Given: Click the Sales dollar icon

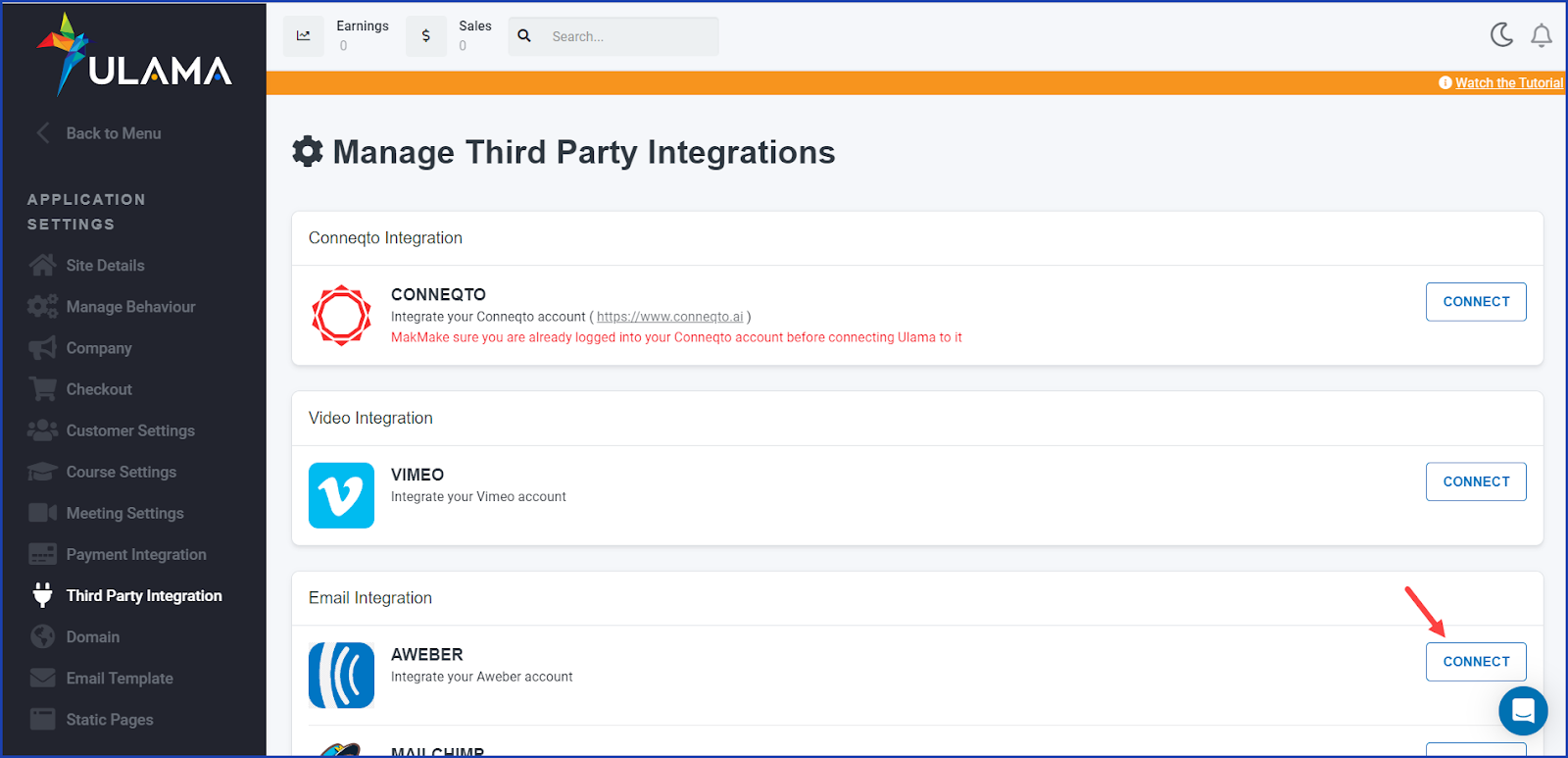Looking at the screenshot, I should (x=426, y=36).
